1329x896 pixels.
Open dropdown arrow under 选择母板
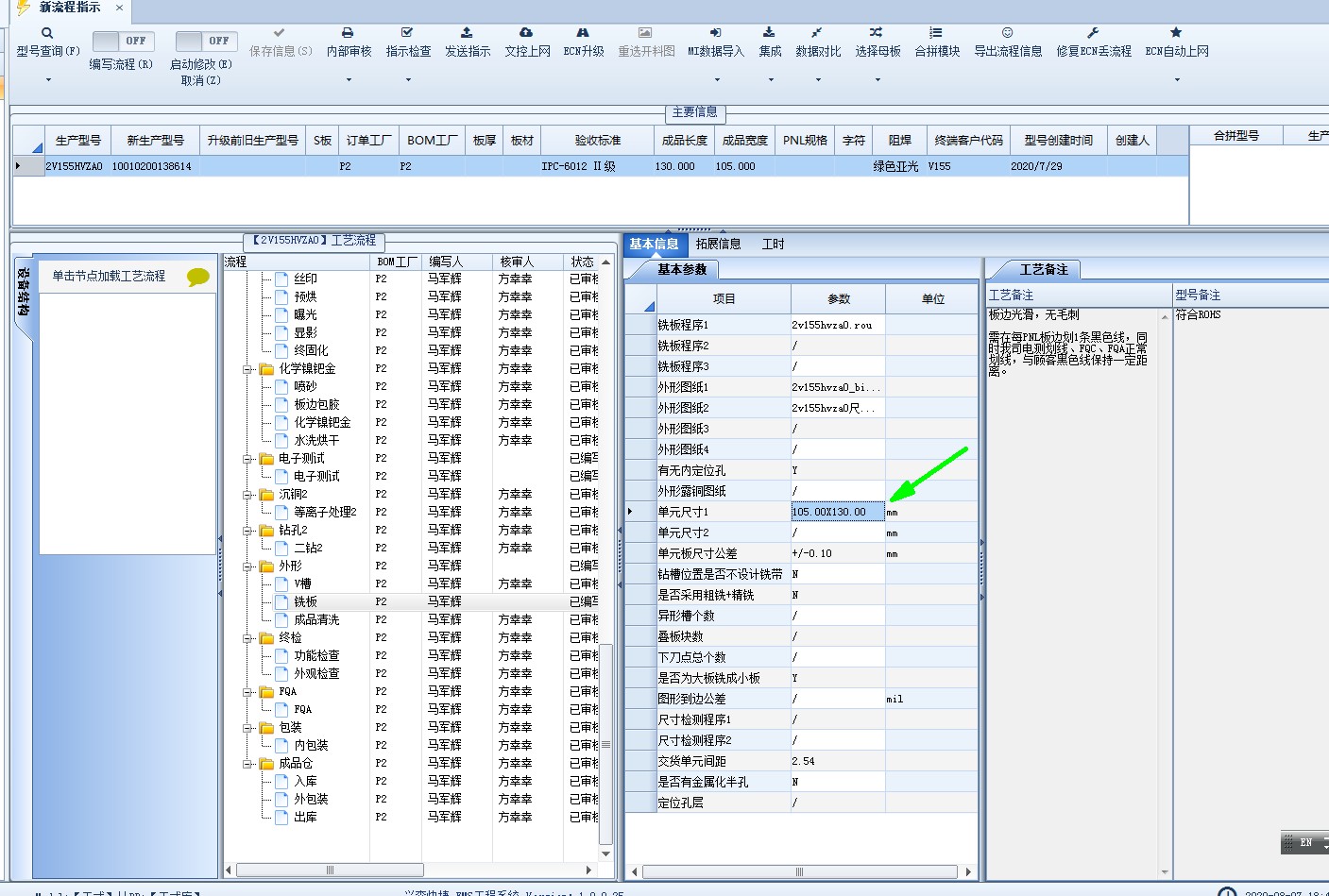tap(877, 80)
